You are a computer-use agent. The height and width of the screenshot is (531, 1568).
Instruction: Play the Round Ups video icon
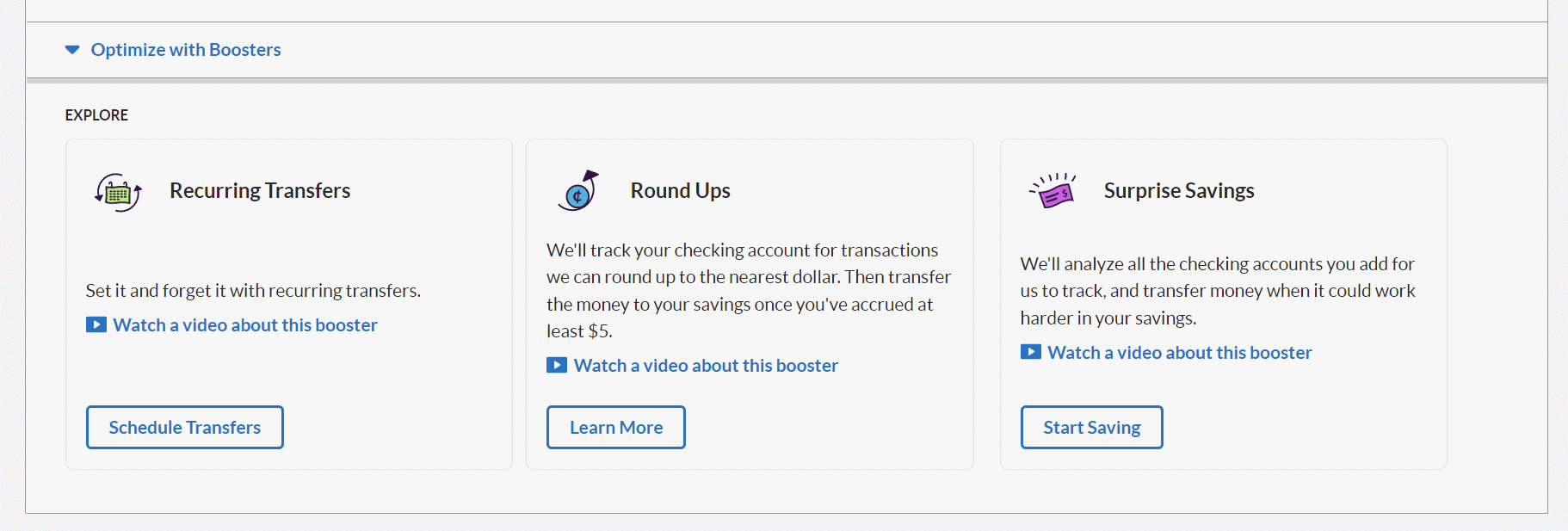coord(557,365)
